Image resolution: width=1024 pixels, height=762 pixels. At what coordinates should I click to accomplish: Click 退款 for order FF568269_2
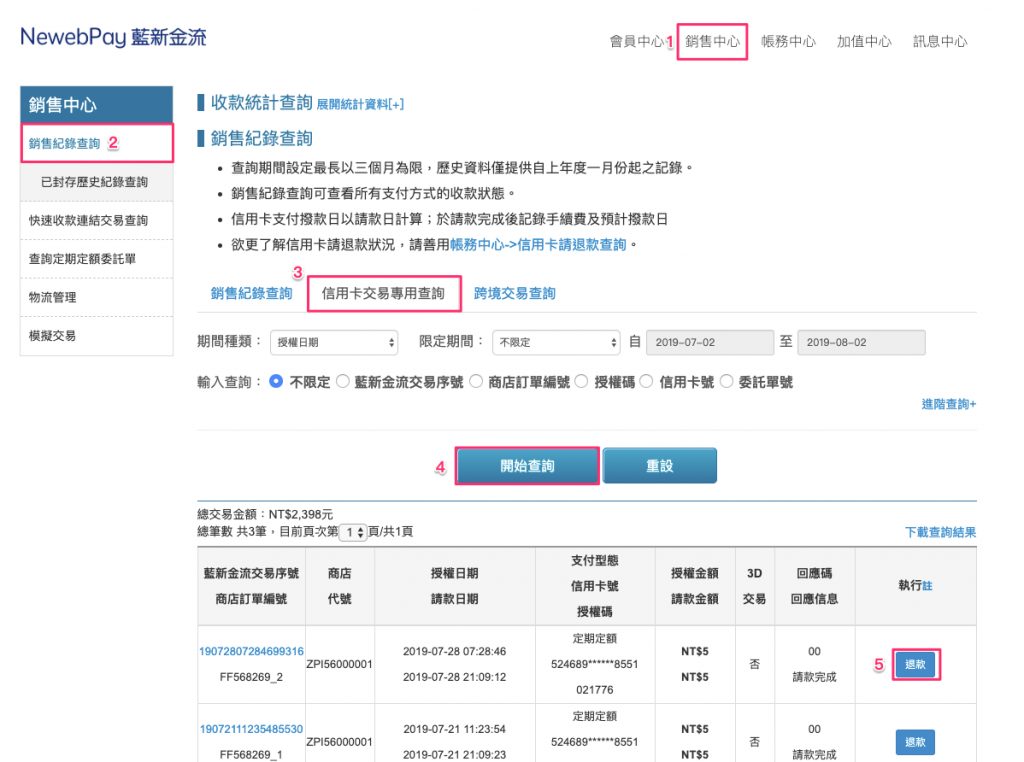(915, 665)
